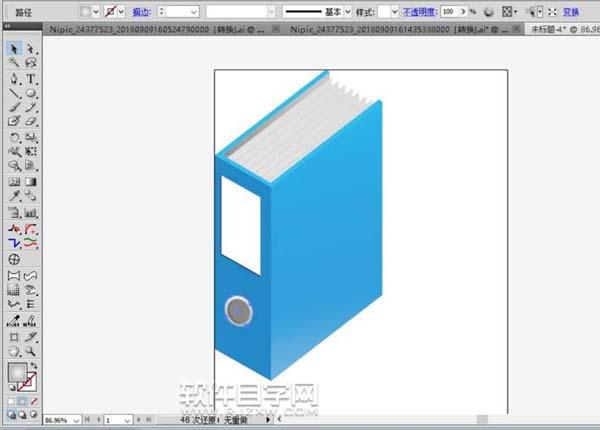Expand the brush definition 基本 dropdown
Screen dimensions: 600x430
[348, 12]
